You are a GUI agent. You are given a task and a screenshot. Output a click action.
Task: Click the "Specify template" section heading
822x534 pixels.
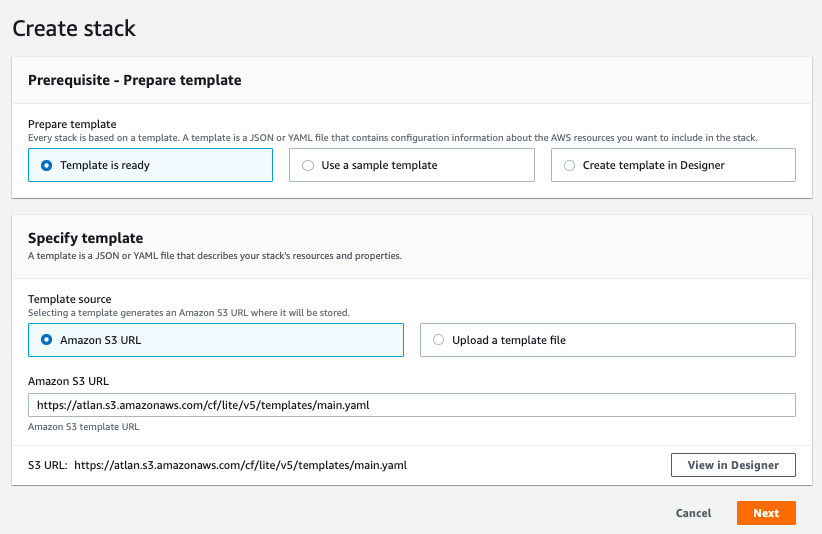86,238
